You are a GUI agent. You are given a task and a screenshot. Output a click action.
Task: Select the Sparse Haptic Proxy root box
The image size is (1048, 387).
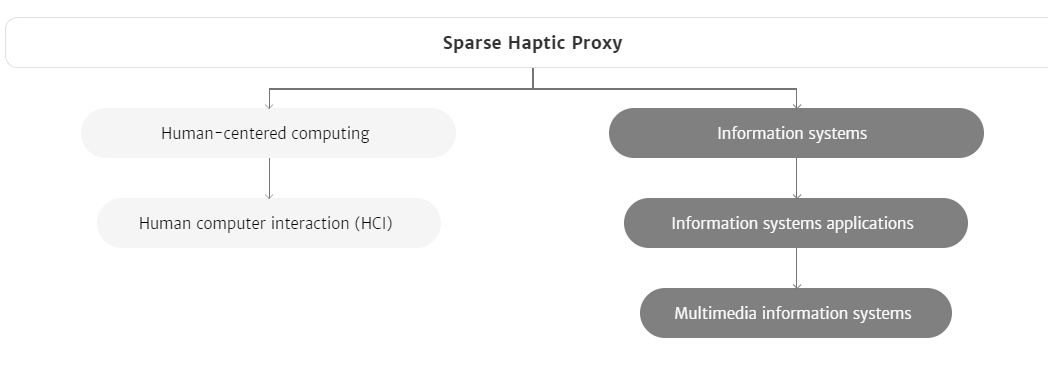(528, 43)
